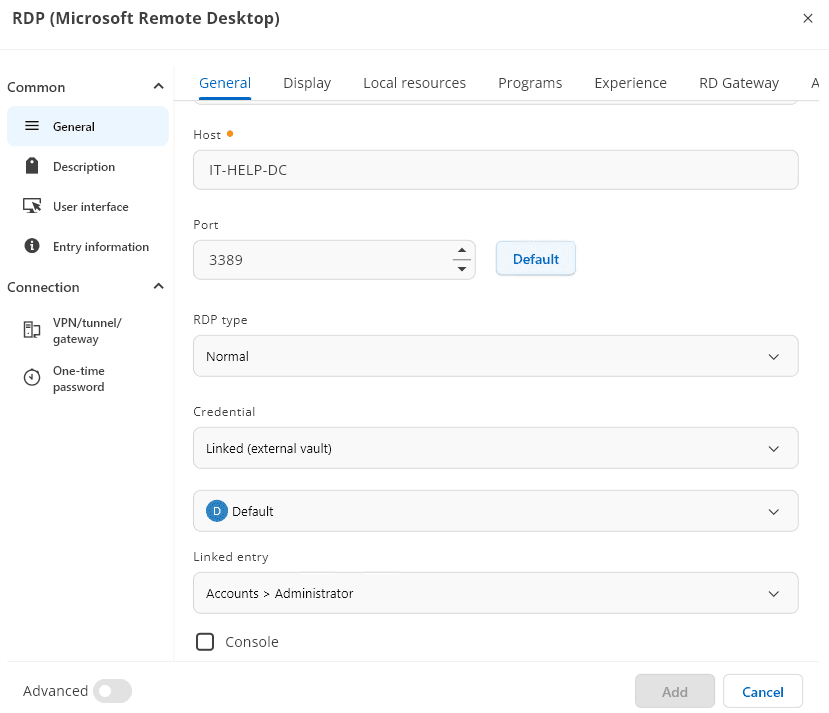Open Entry information from the sidebar
This screenshot has height=713, width=829.
click(x=31, y=246)
